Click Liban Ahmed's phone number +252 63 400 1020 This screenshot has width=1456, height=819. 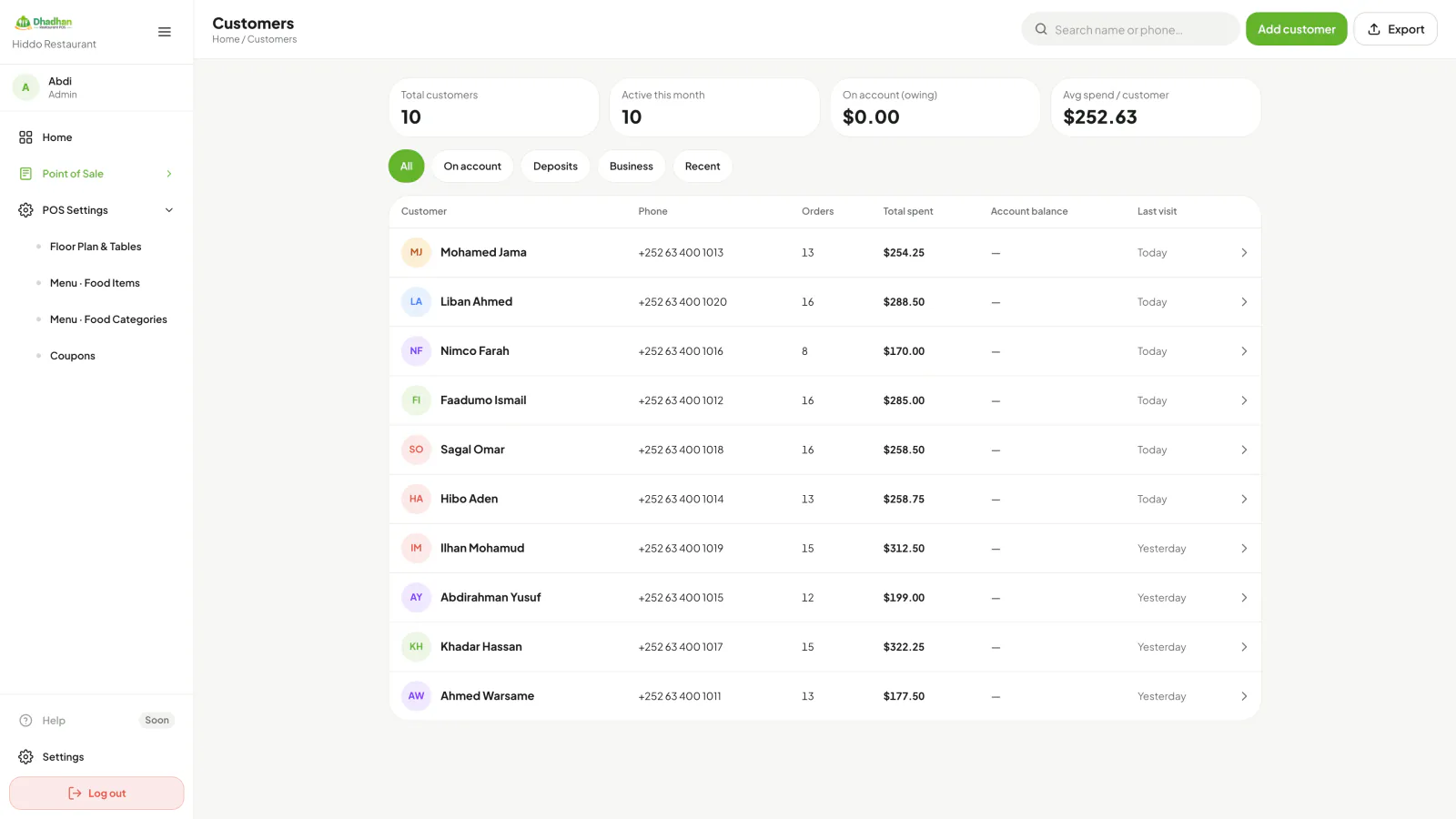tap(682, 302)
